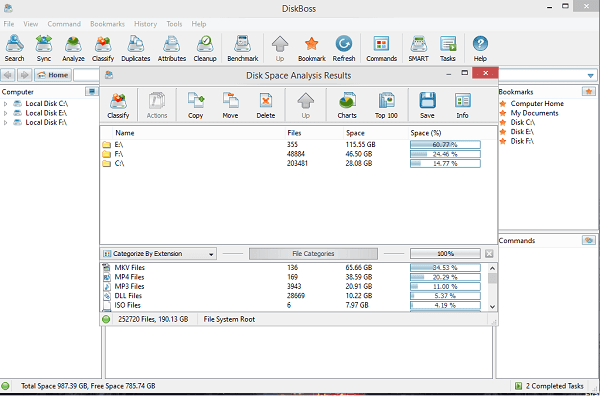Viewport: 600px width, 396px height.
Task: Go Up in the analysis results toolbar
Action: 305,105
